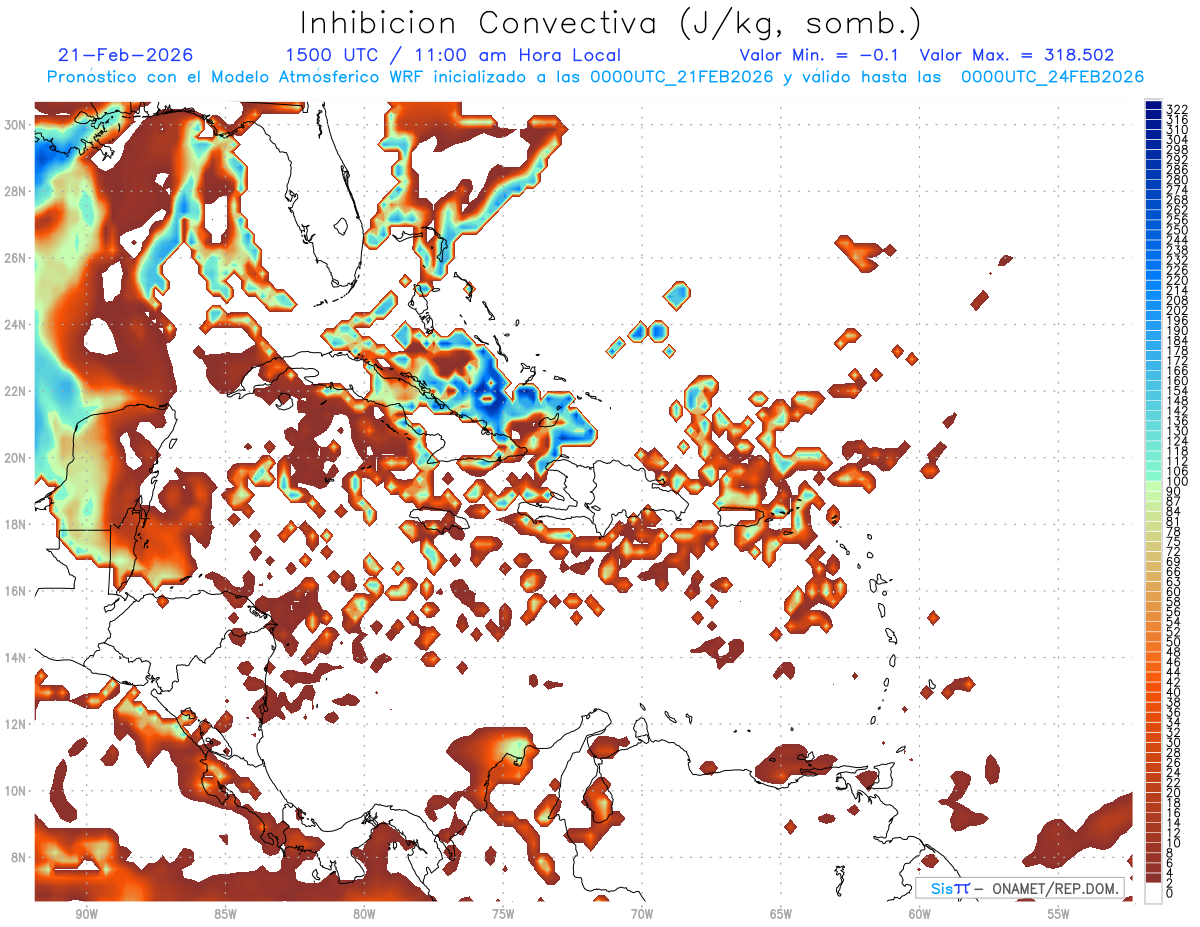The height and width of the screenshot is (927, 1200).
Task: Click the '100' color scale value
Action: point(1177,482)
